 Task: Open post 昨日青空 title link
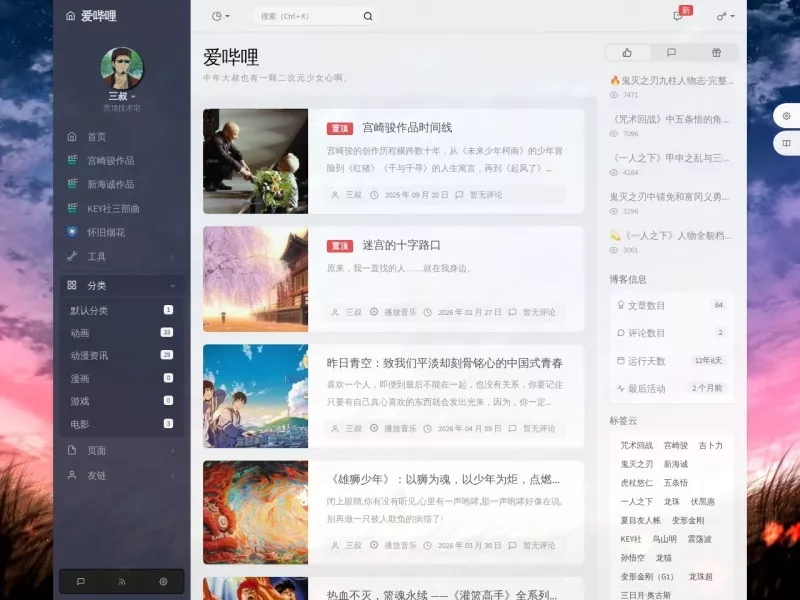[444, 363]
